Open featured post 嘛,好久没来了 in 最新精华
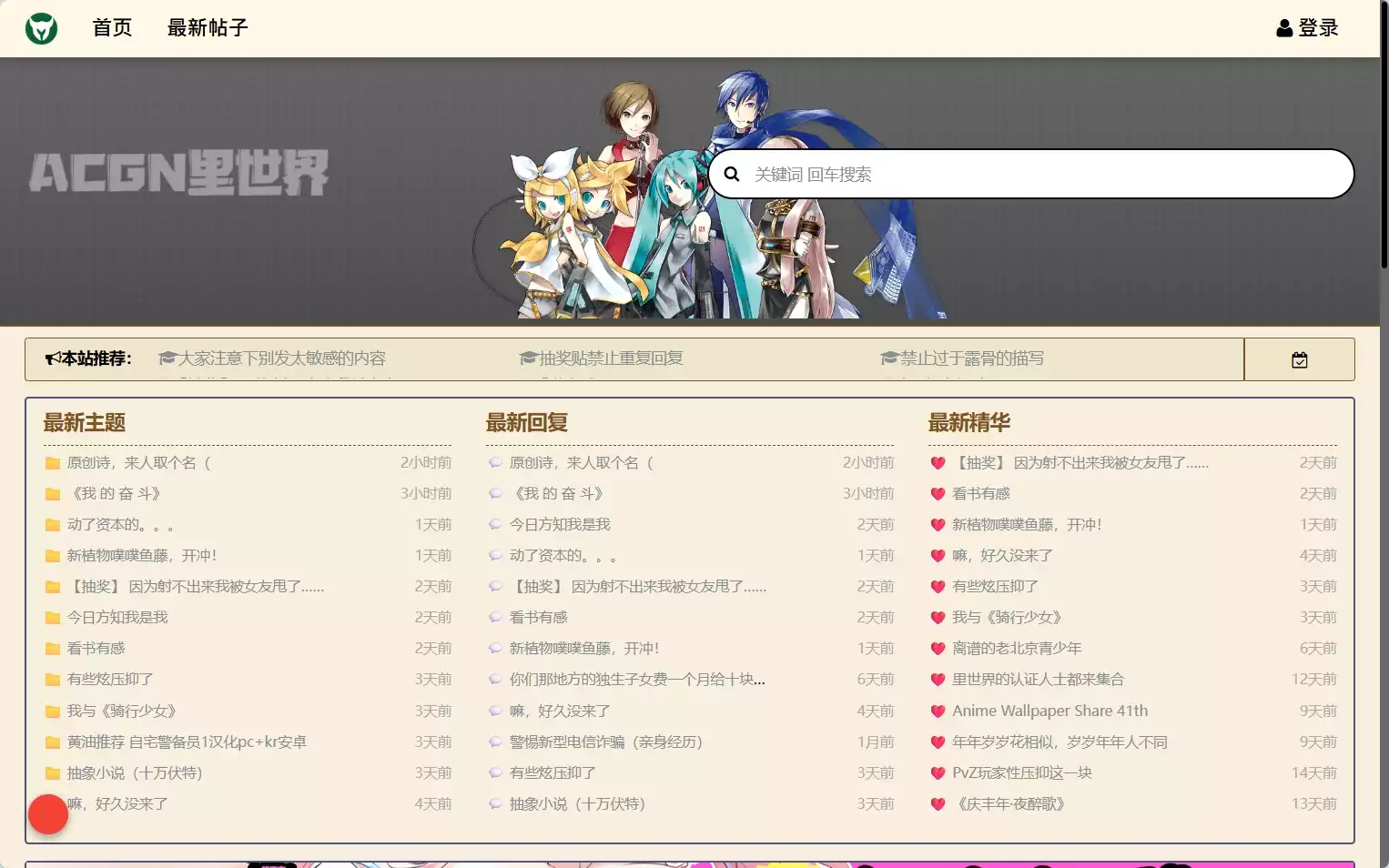Viewport: 1389px width, 868px height. click(x=1002, y=556)
